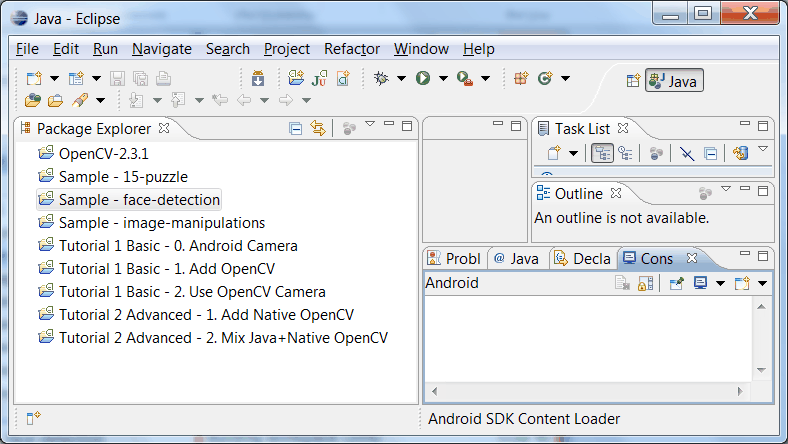Open Display Selected Console dropdown arrow

(720, 284)
